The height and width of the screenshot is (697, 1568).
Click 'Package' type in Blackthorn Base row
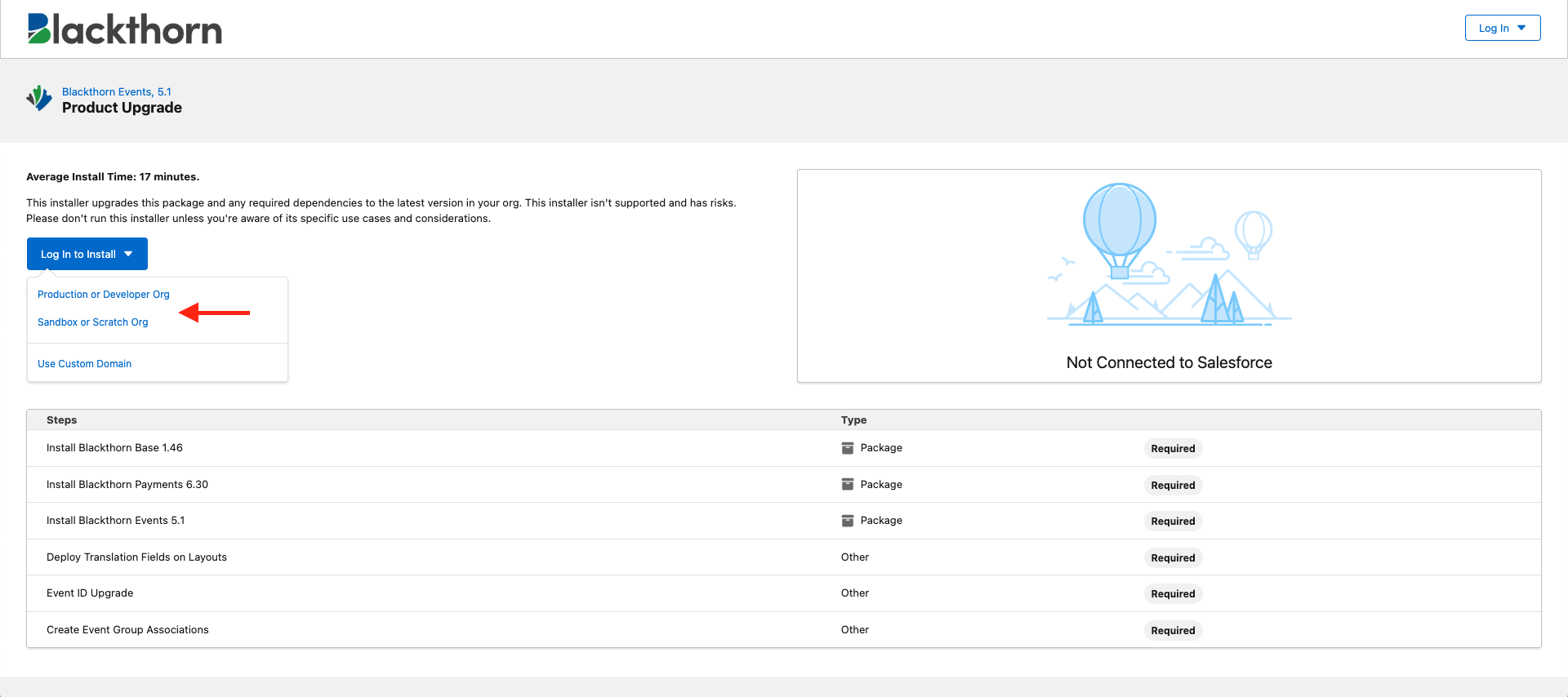pos(881,448)
